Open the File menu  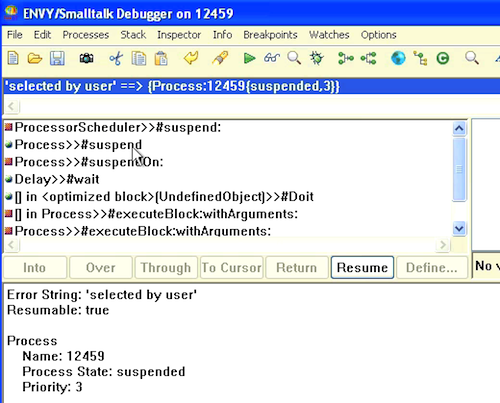click(15, 35)
